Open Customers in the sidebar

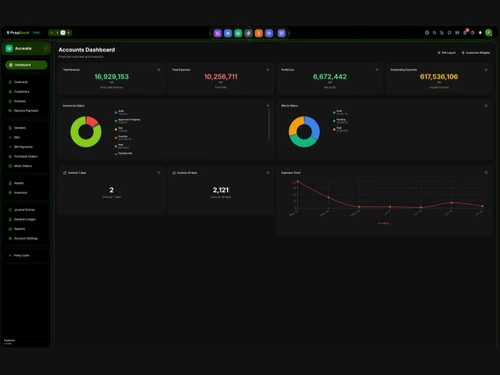21,92
